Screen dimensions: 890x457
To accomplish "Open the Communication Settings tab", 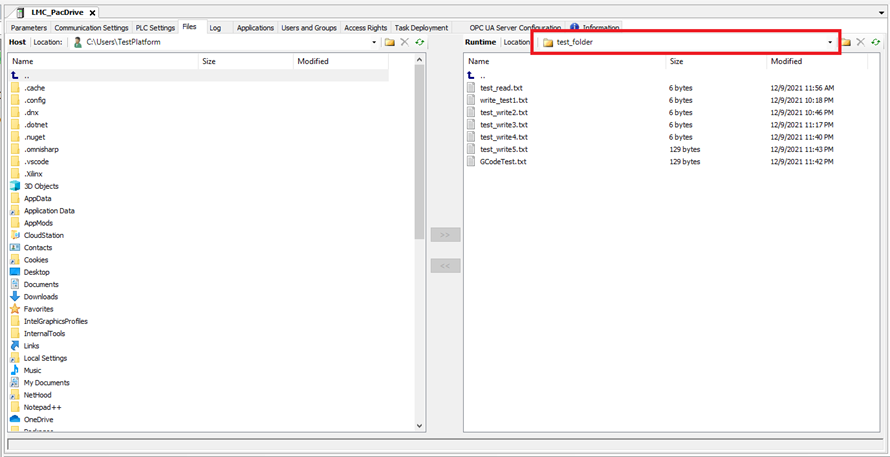I will pos(91,28).
